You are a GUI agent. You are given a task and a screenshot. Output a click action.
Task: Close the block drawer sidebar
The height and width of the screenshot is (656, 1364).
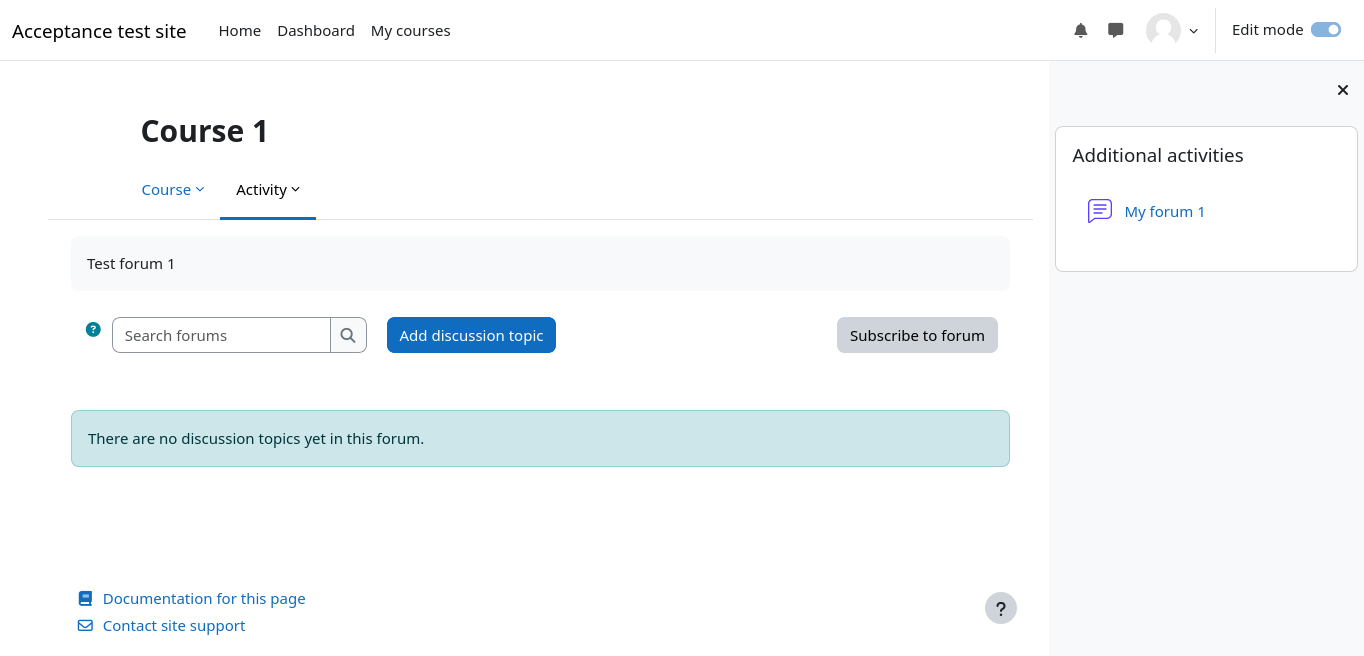tap(1342, 90)
